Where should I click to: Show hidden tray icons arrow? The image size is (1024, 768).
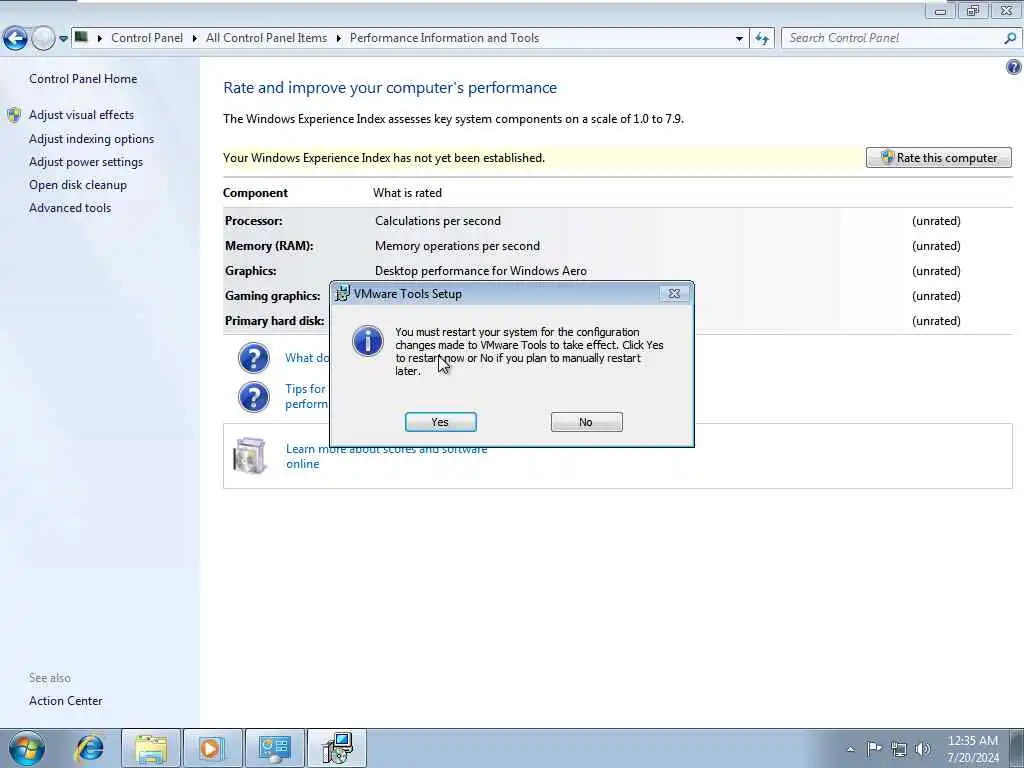point(850,749)
